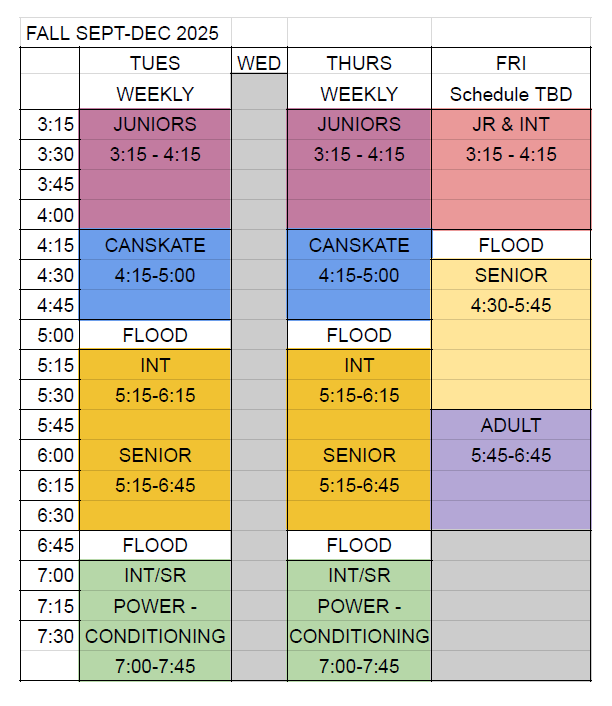Select the Schedule TBD cell under FRI

pyautogui.click(x=511, y=94)
